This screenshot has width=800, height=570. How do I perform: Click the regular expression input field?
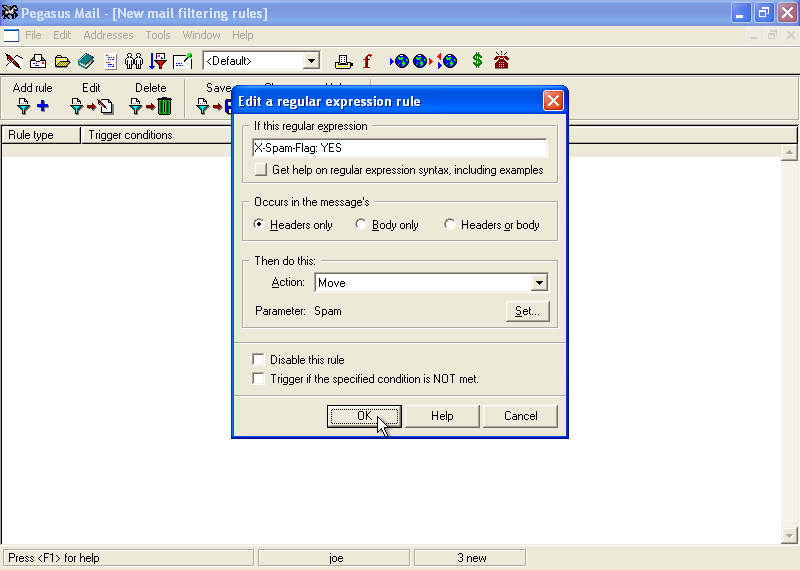[x=399, y=148]
